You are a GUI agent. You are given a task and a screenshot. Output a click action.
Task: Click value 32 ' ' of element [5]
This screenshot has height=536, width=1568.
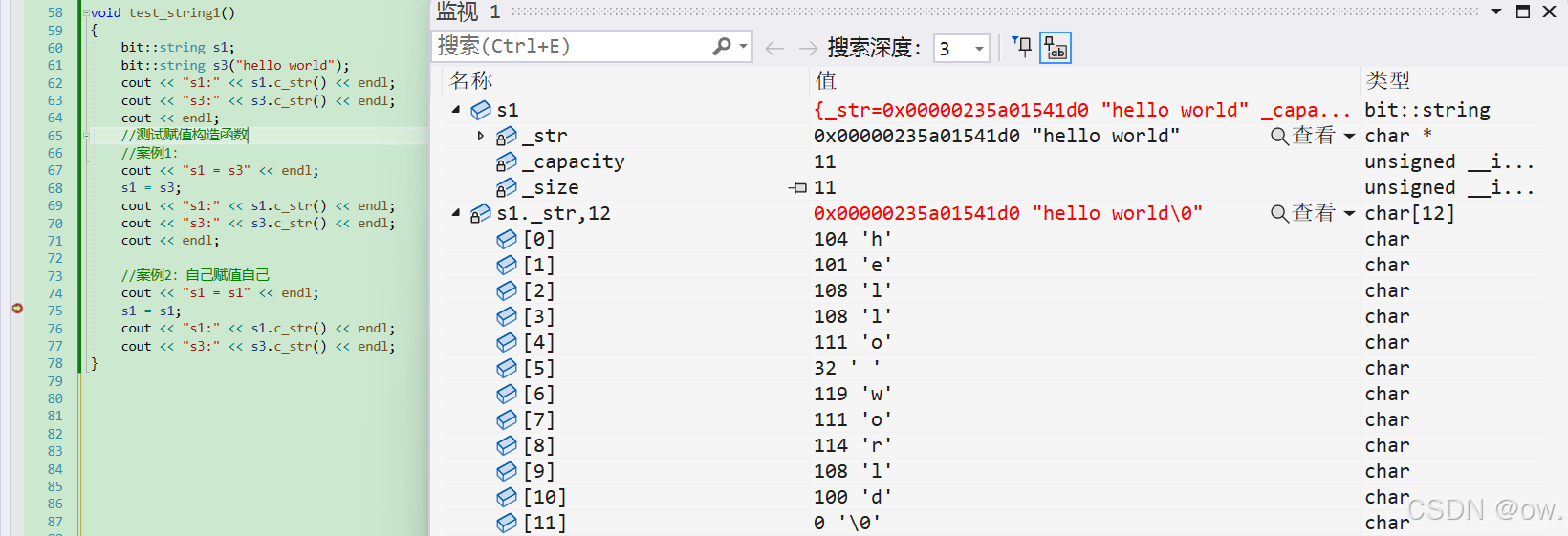click(847, 368)
